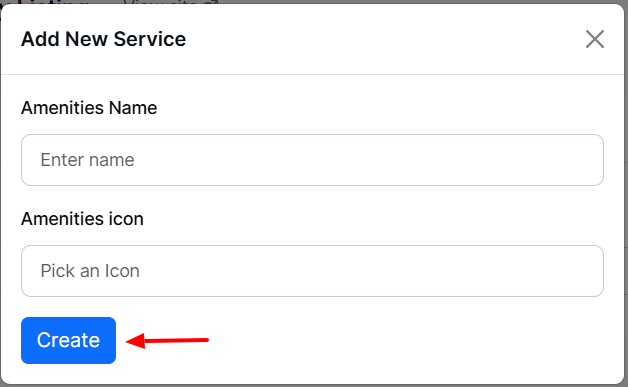The image size is (628, 387).
Task: Click the Amenities Name label
Action: (89, 108)
